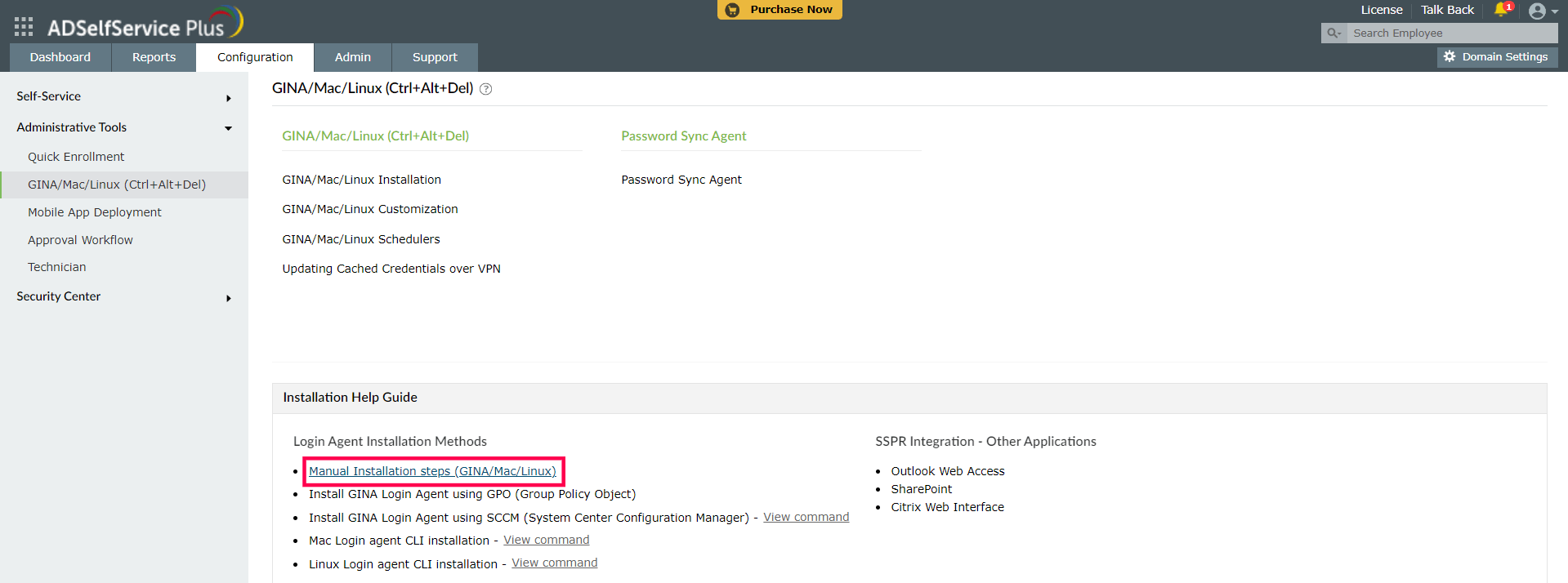This screenshot has width=1568, height=583.
Task: Click the help question mark icon
Action: click(485, 89)
